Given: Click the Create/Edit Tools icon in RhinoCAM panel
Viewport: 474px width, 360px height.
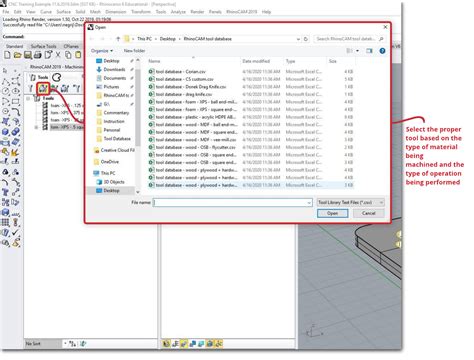Looking at the screenshot, I should pos(31,88).
